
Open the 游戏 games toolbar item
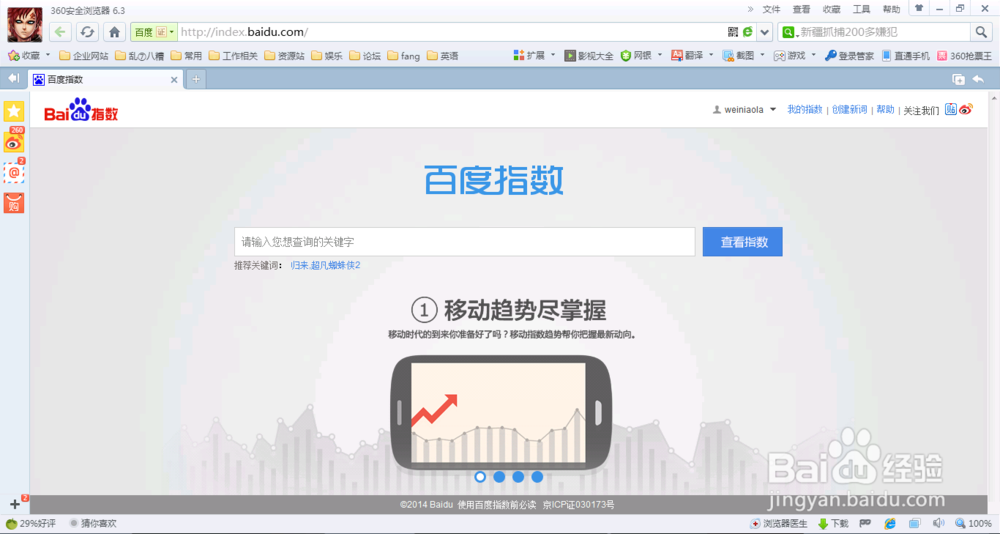click(x=790, y=56)
